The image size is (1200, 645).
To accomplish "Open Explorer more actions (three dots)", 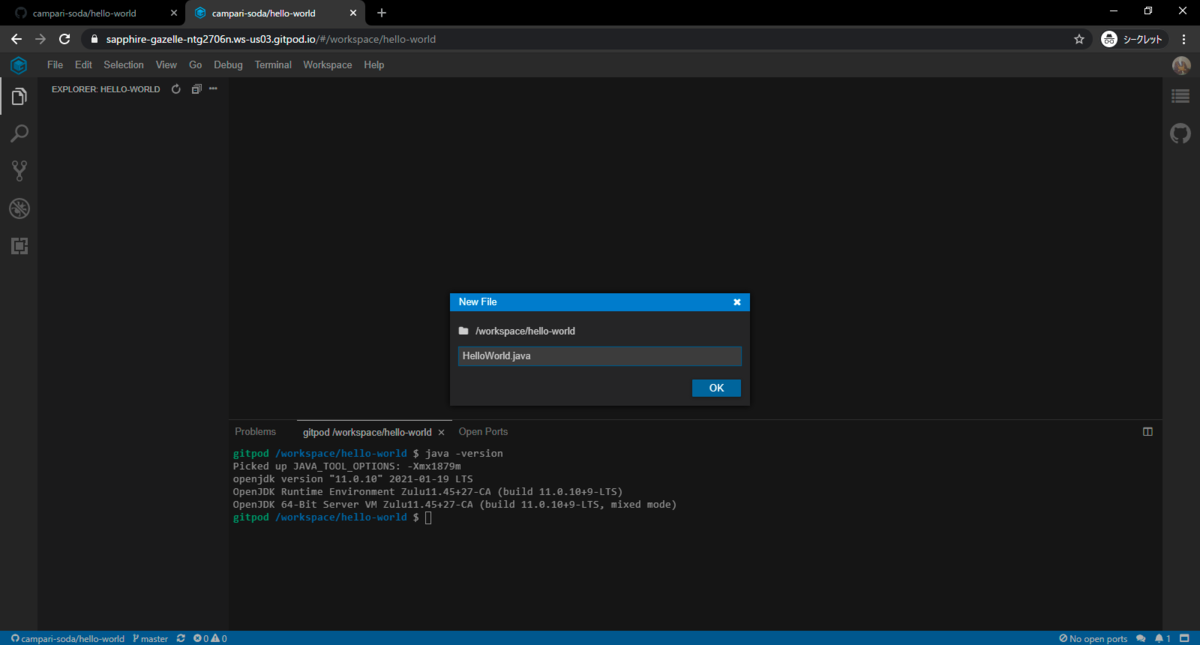I will pos(213,89).
